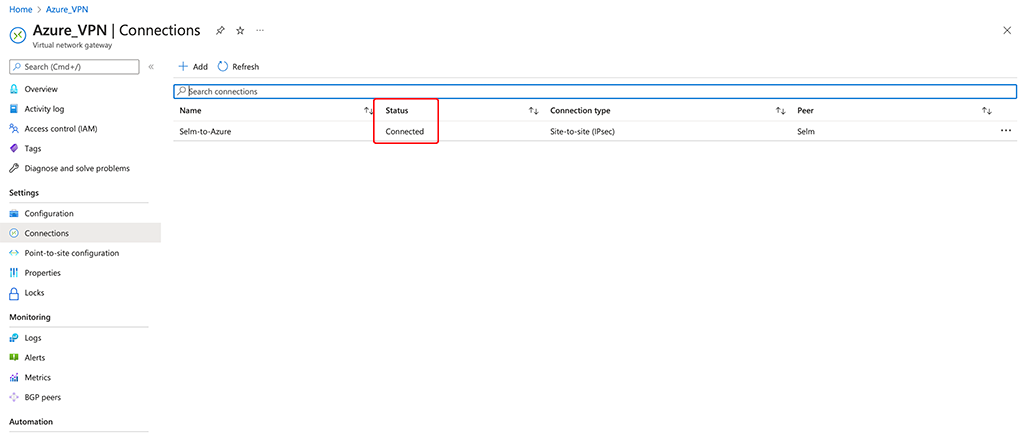The height and width of the screenshot is (435, 1024).
Task: Select Metrics menu item
Action: point(37,378)
